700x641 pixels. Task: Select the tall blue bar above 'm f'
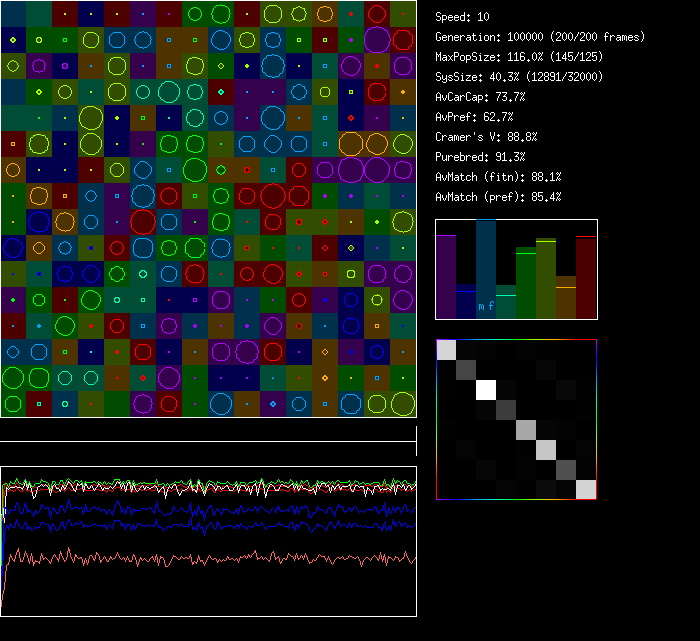point(486,258)
